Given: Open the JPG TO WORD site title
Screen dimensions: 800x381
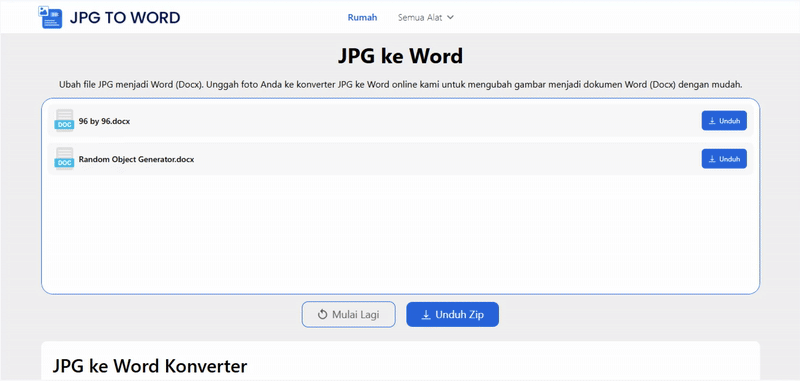Looking at the screenshot, I should click(125, 18).
